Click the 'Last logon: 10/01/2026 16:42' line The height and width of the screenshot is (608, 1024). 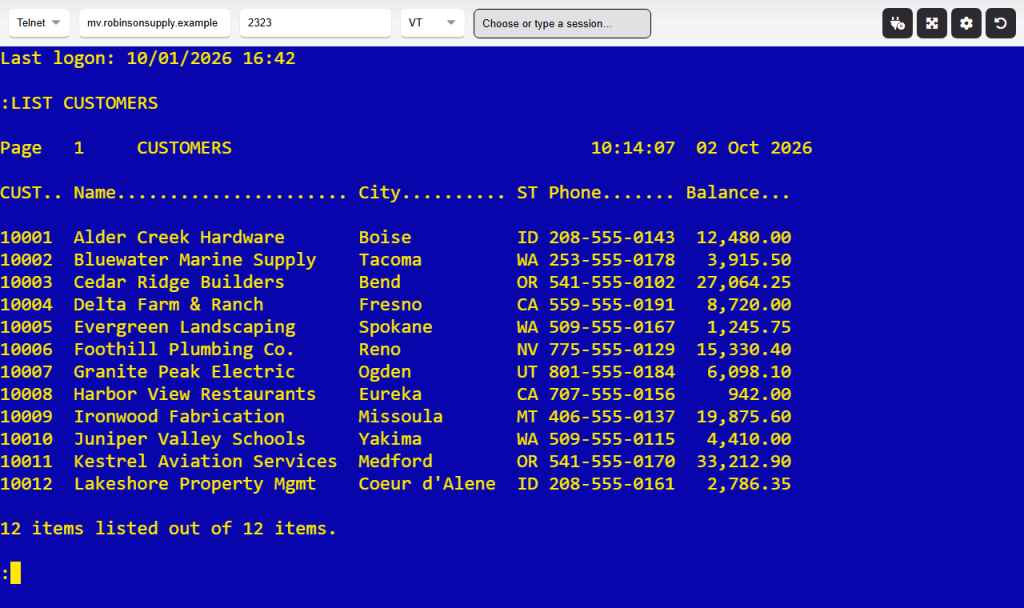148,58
